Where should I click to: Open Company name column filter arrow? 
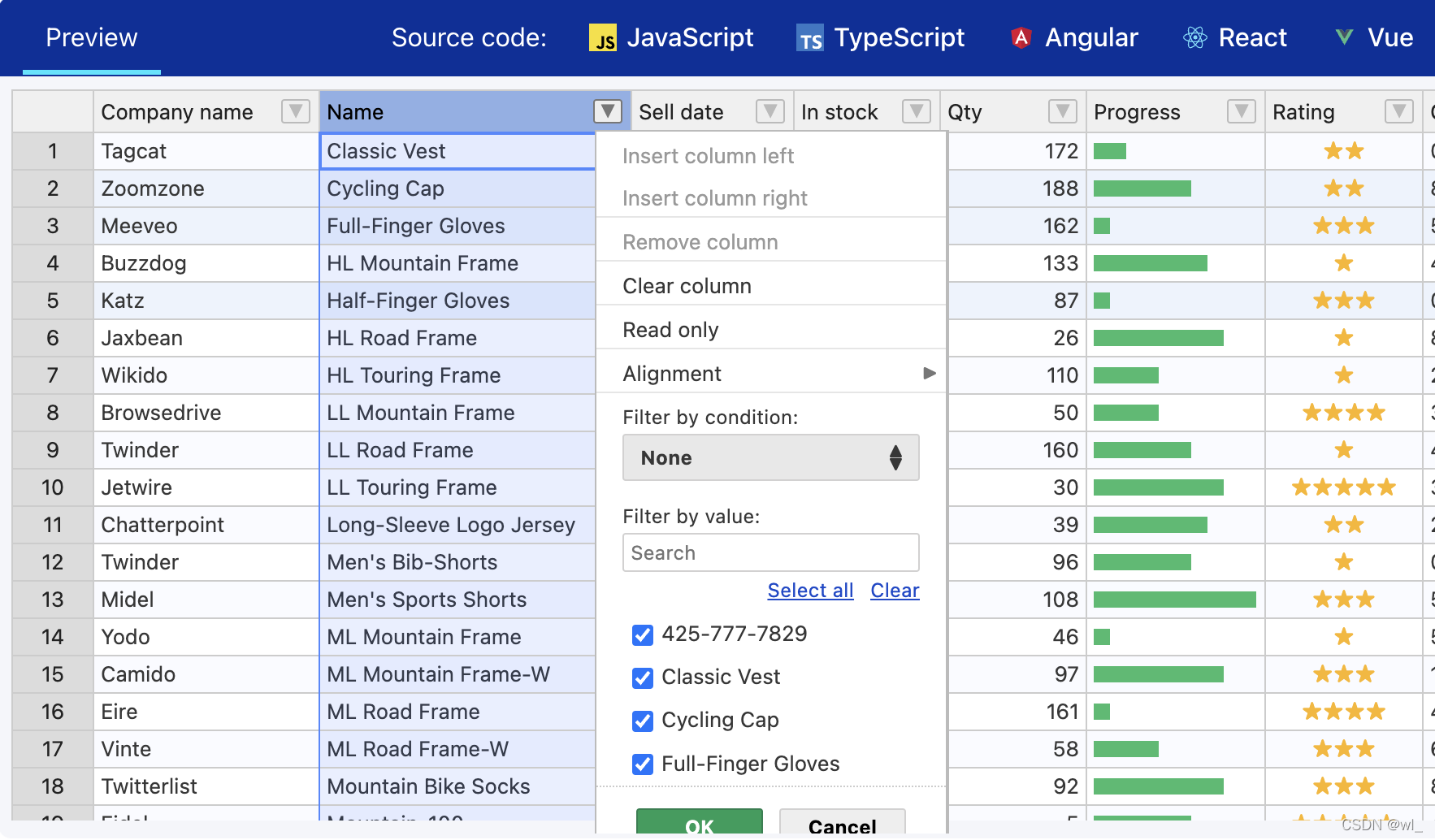pyautogui.click(x=295, y=111)
